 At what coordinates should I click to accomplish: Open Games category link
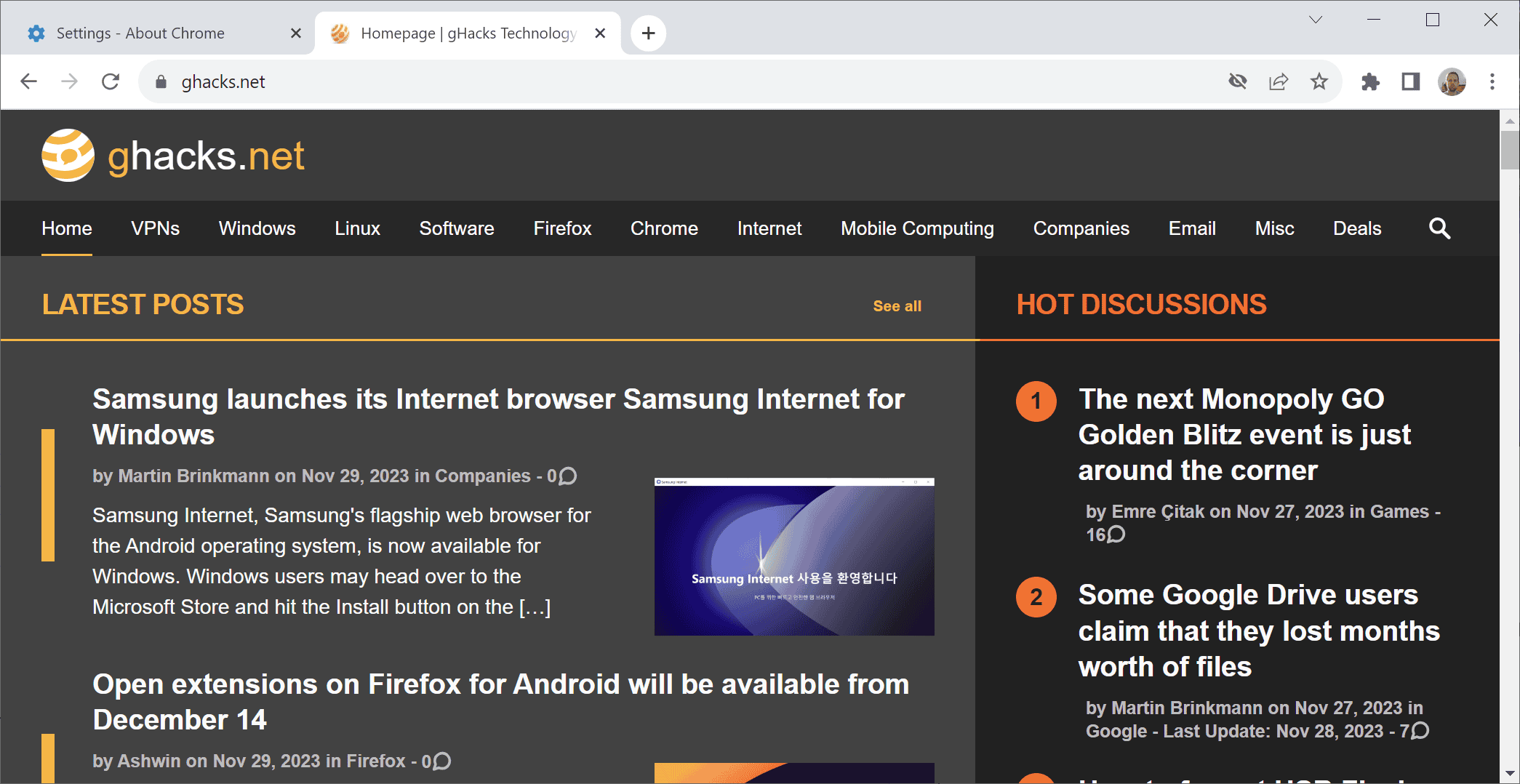pos(1399,511)
